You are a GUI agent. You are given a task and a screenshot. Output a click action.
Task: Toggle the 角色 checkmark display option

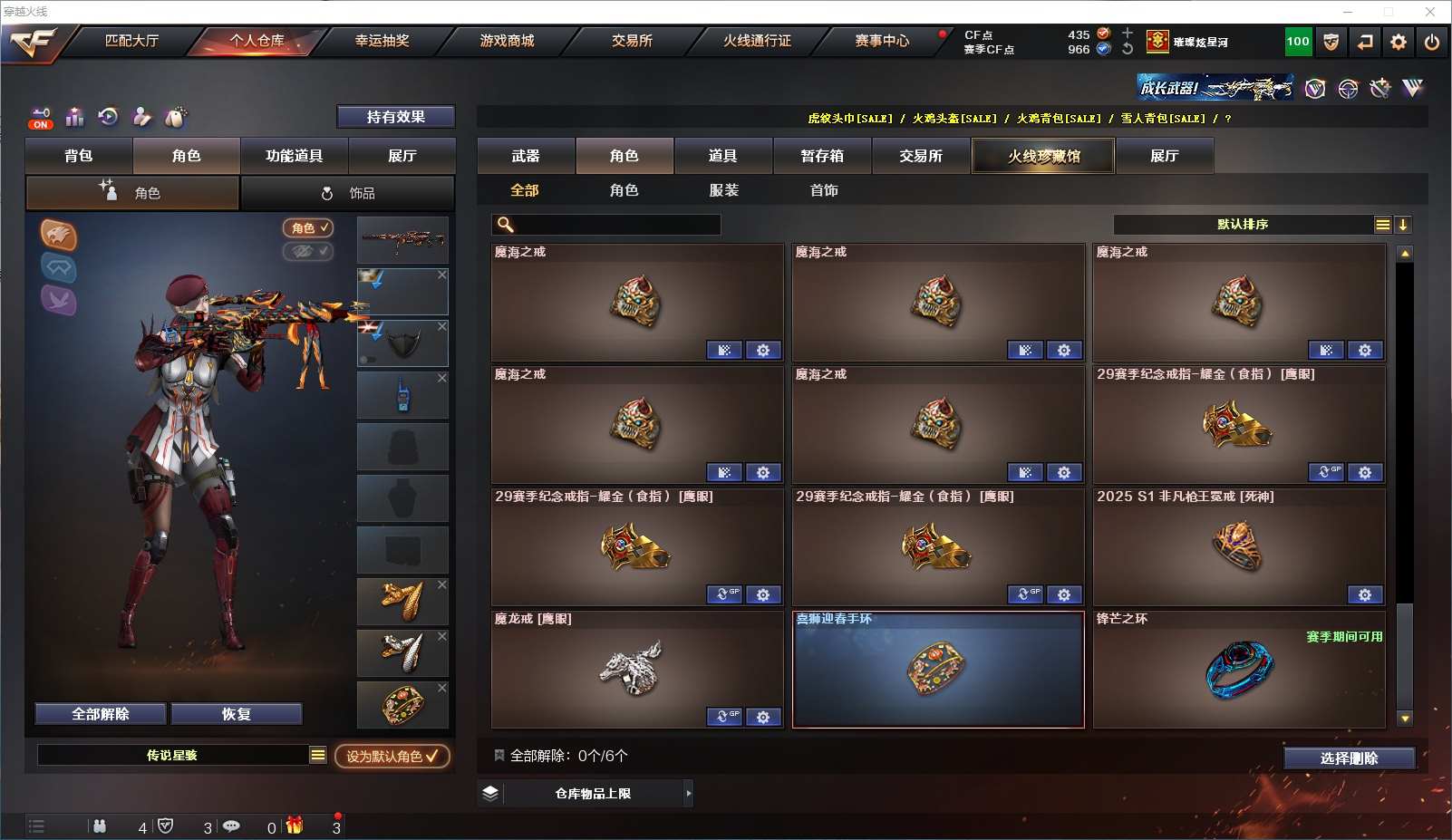click(308, 228)
